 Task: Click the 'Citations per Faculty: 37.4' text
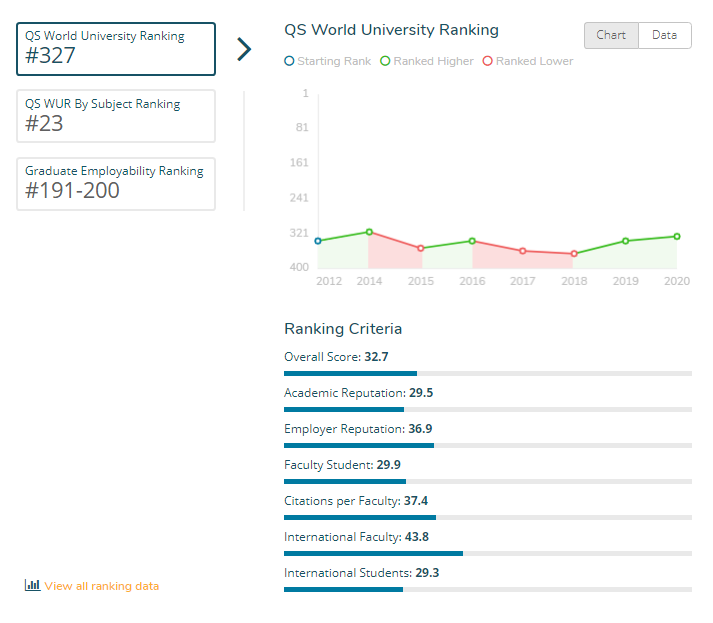(356, 501)
